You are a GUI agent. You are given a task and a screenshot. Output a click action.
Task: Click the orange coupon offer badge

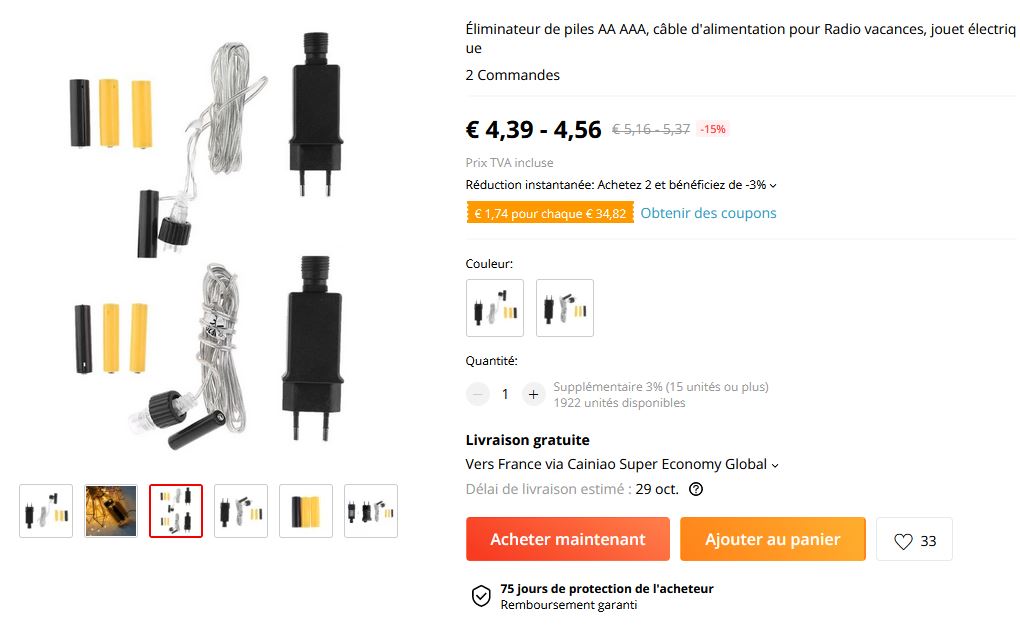(x=550, y=213)
